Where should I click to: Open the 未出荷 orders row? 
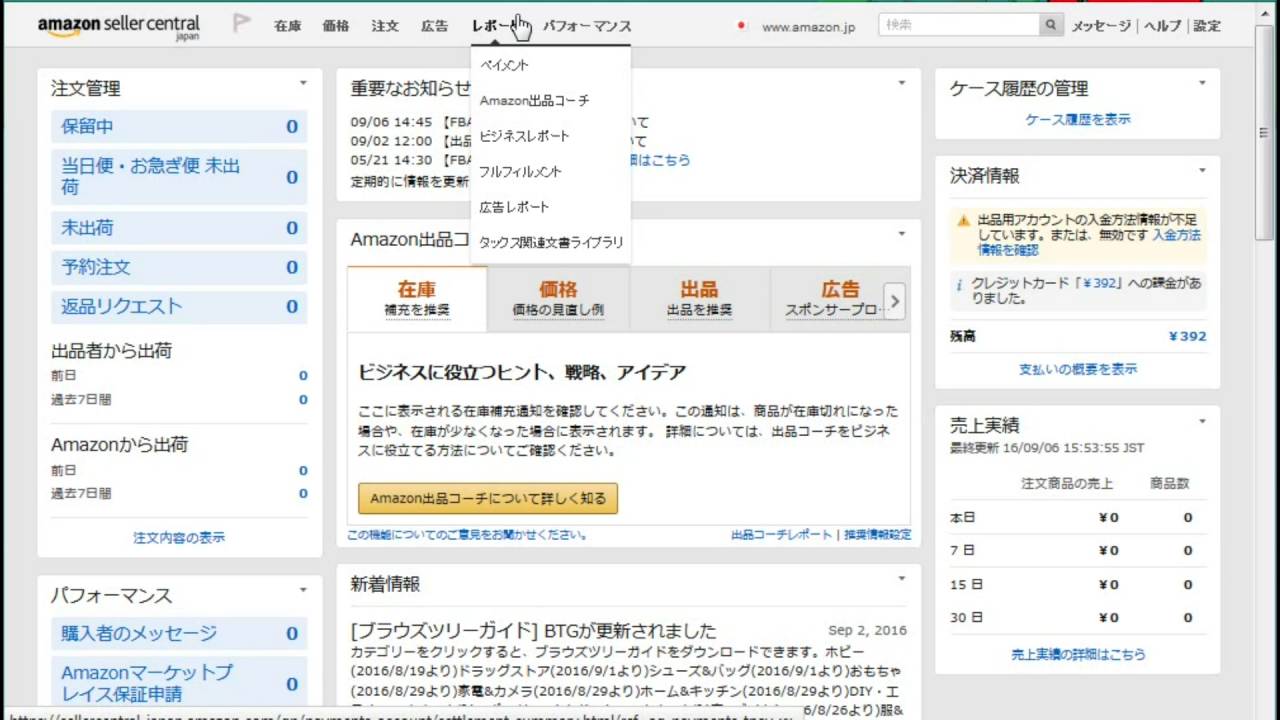click(x=179, y=228)
